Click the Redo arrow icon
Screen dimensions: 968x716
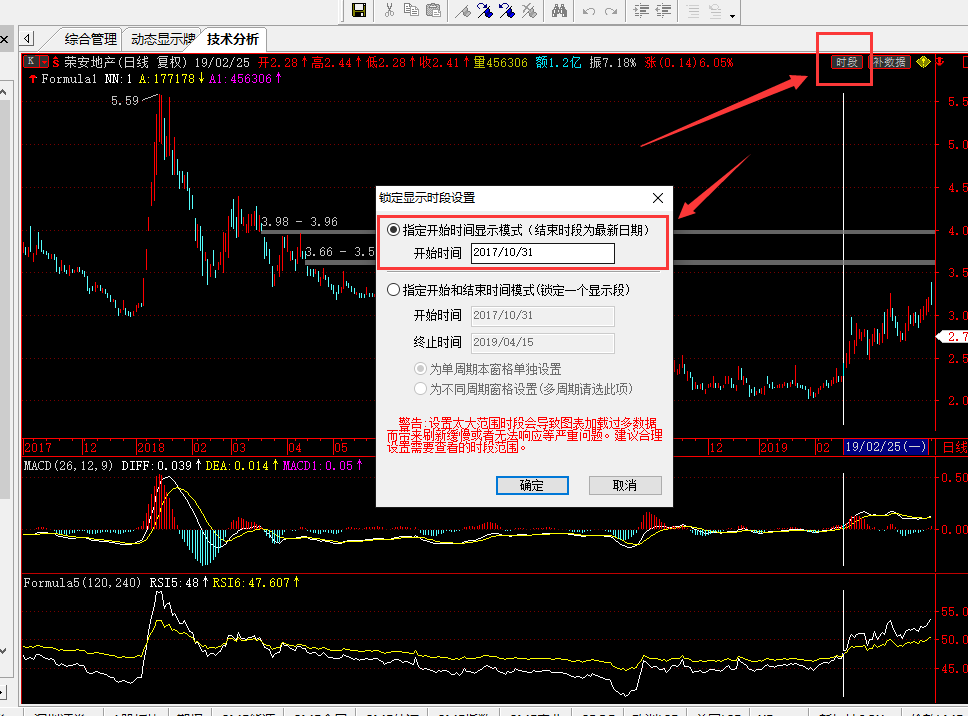point(611,11)
